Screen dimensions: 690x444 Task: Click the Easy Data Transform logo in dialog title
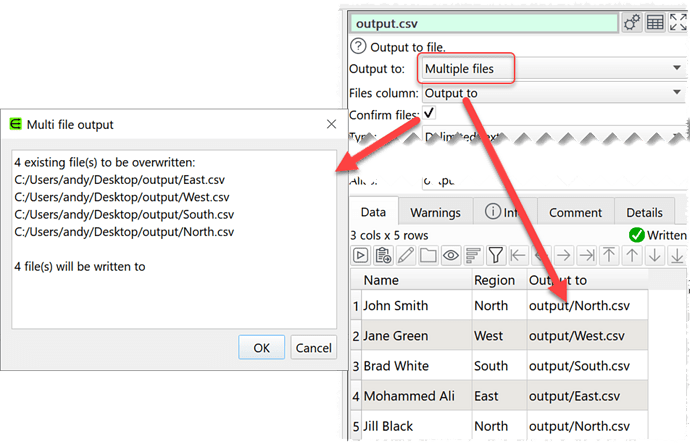[x=16, y=124]
